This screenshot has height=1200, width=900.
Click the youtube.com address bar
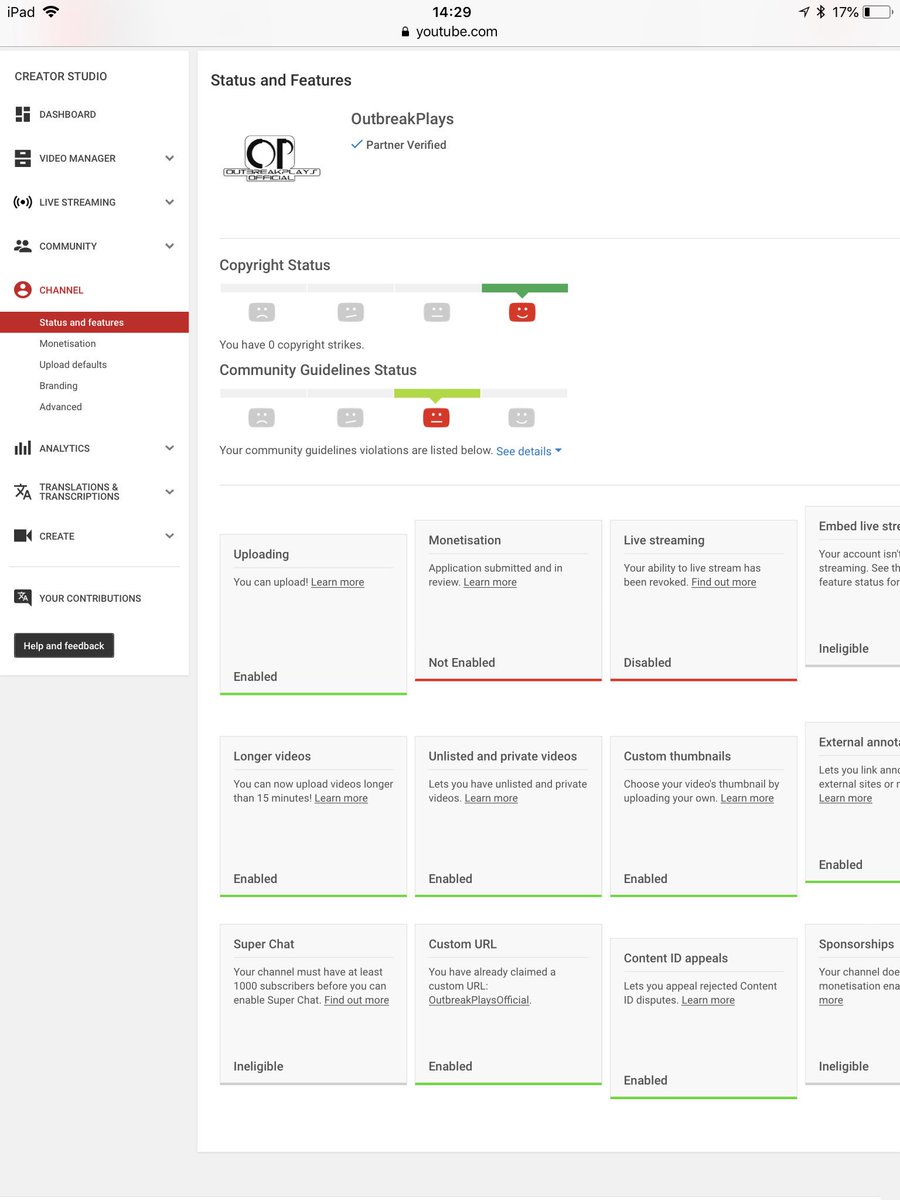coord(449,31)
